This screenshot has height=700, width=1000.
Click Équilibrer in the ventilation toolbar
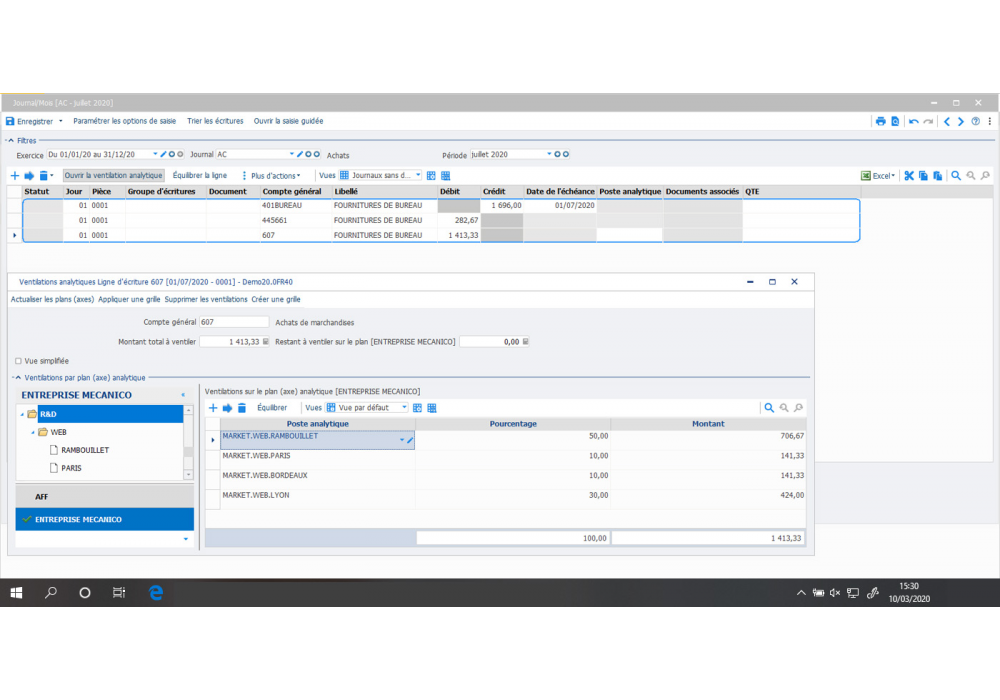pos(272,408)
